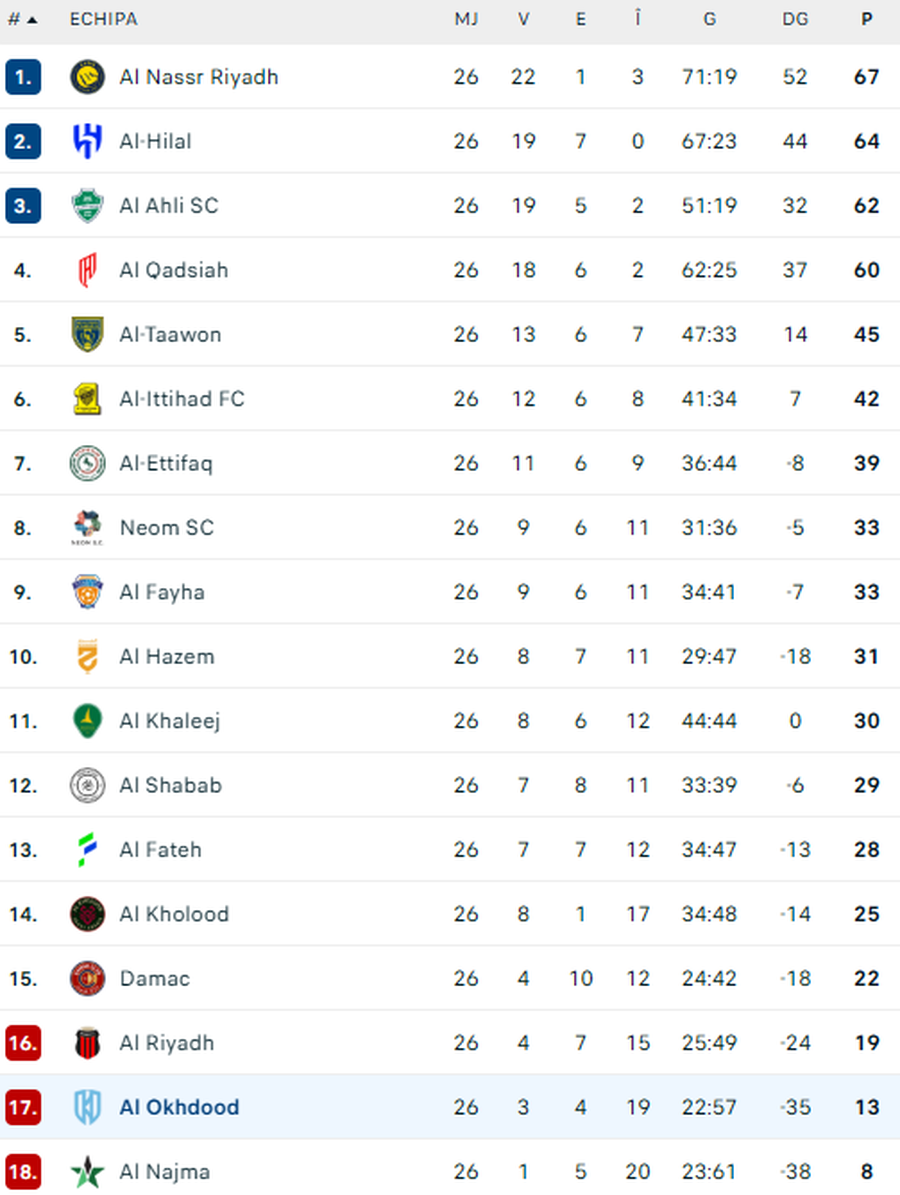Click the Damac round club badge
900x1195 pixels.
(x=88, y=978)
